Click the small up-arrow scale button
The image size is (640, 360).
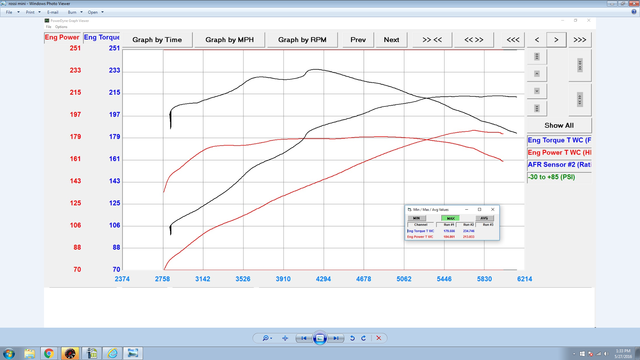click(537, 73)
